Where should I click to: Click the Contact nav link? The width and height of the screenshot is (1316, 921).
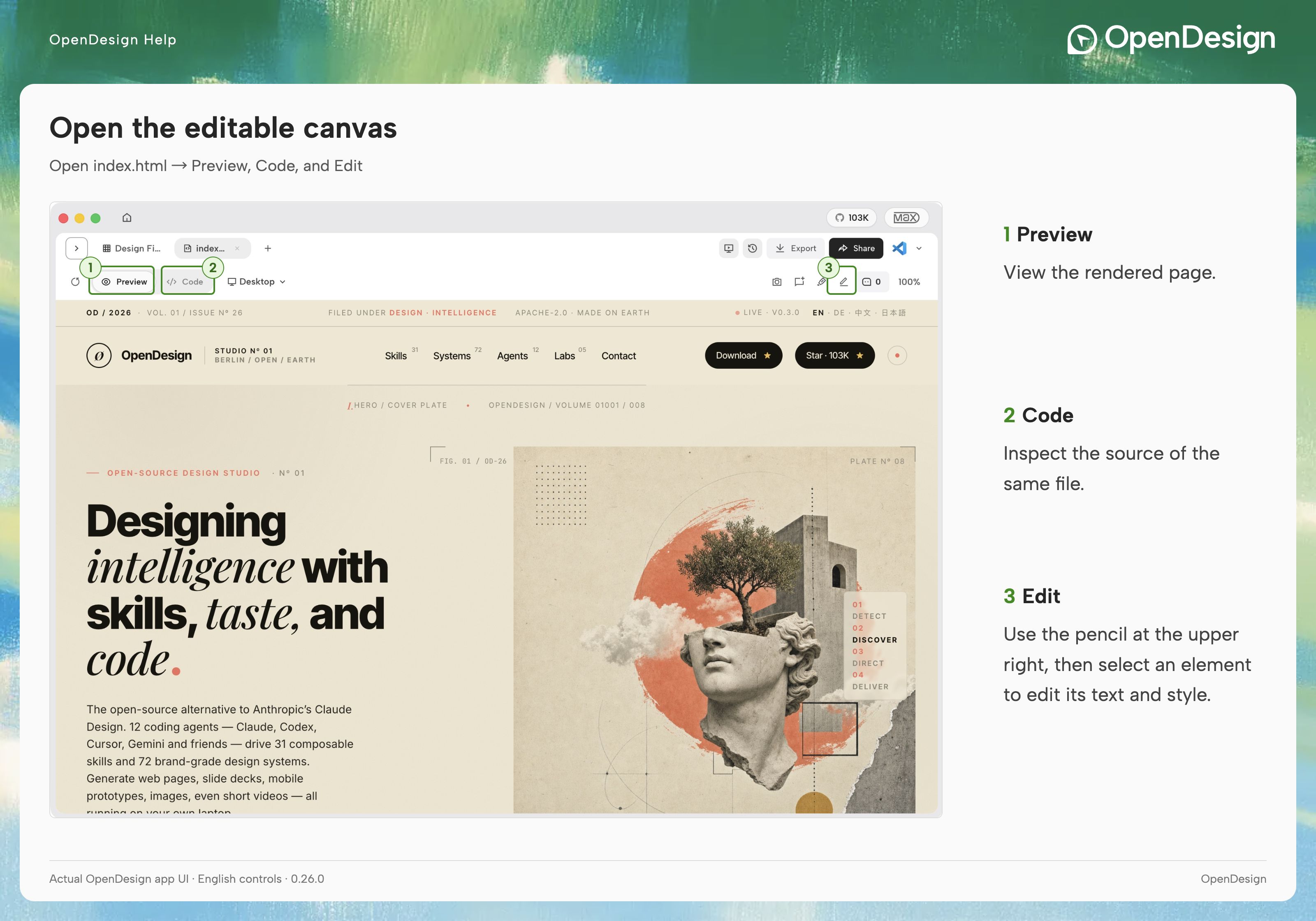(x=619, y=356)
